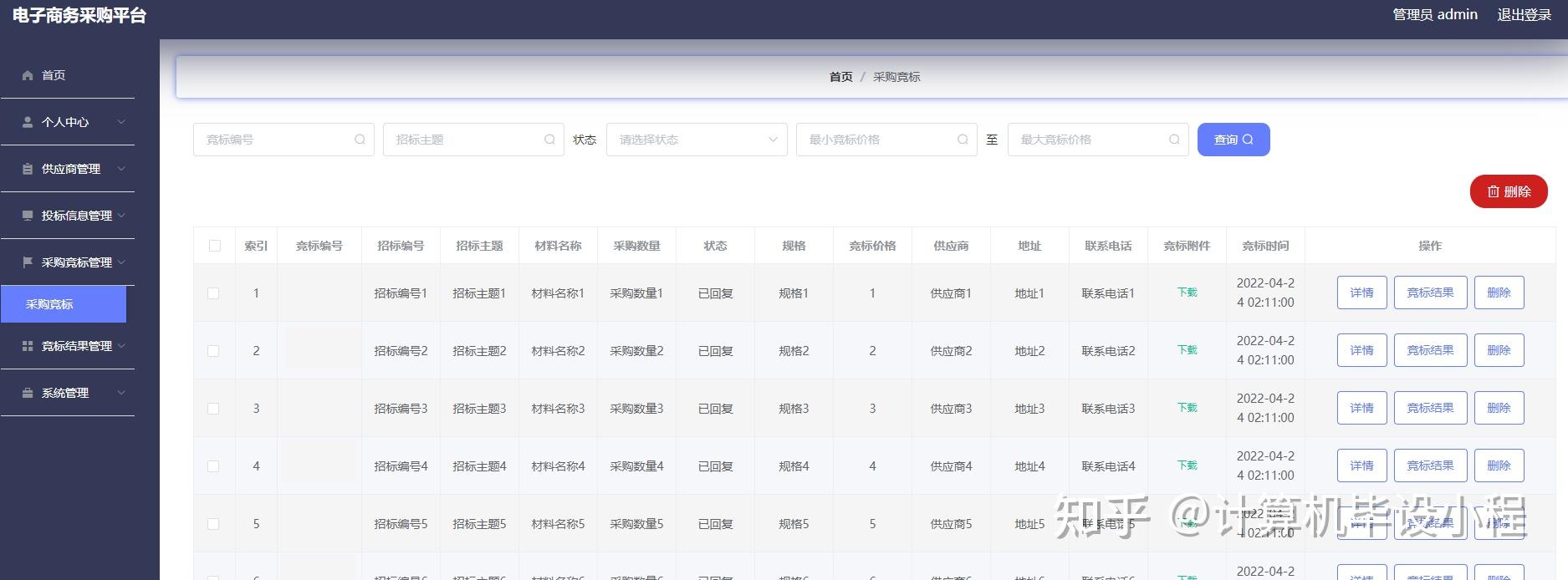
Task: Click 删除 button for row 1
Action: [1499, 293]
